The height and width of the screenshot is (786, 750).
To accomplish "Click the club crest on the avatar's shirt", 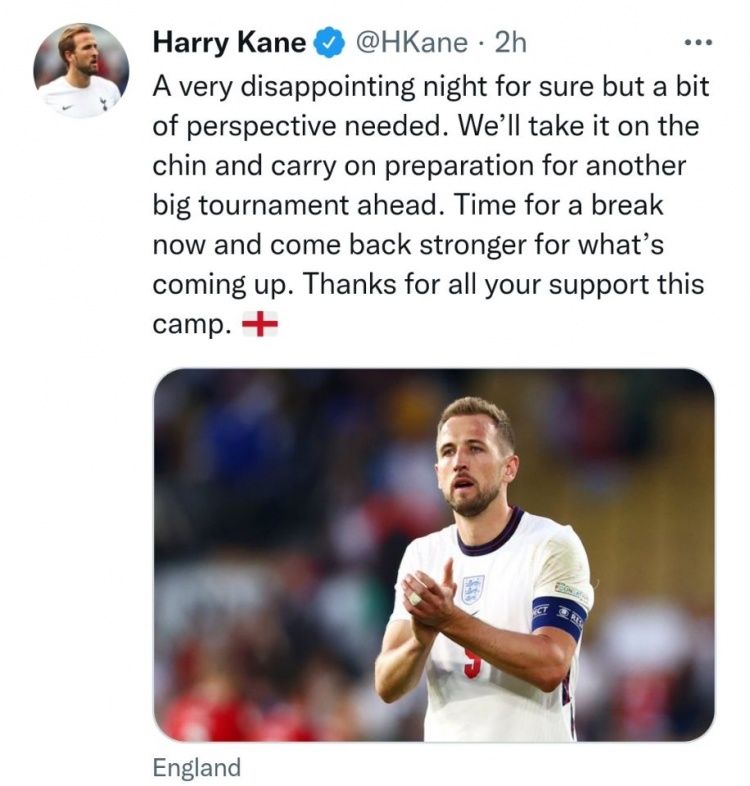I will [104, 103].
